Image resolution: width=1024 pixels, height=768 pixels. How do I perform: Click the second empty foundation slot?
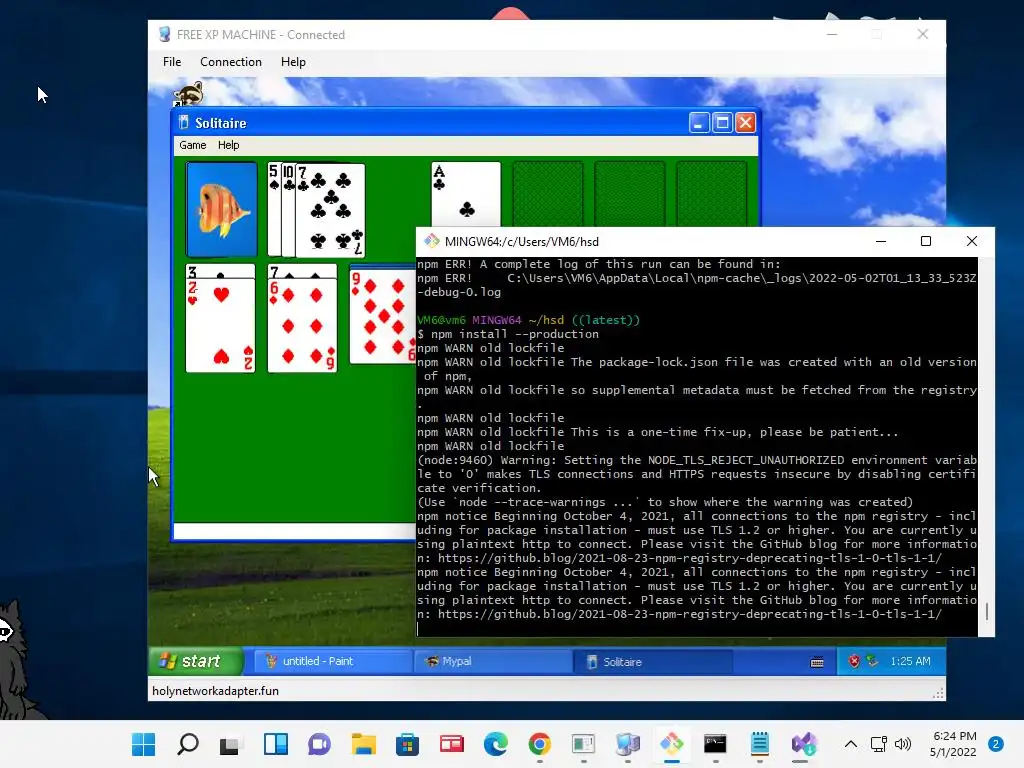pos(630,193)
